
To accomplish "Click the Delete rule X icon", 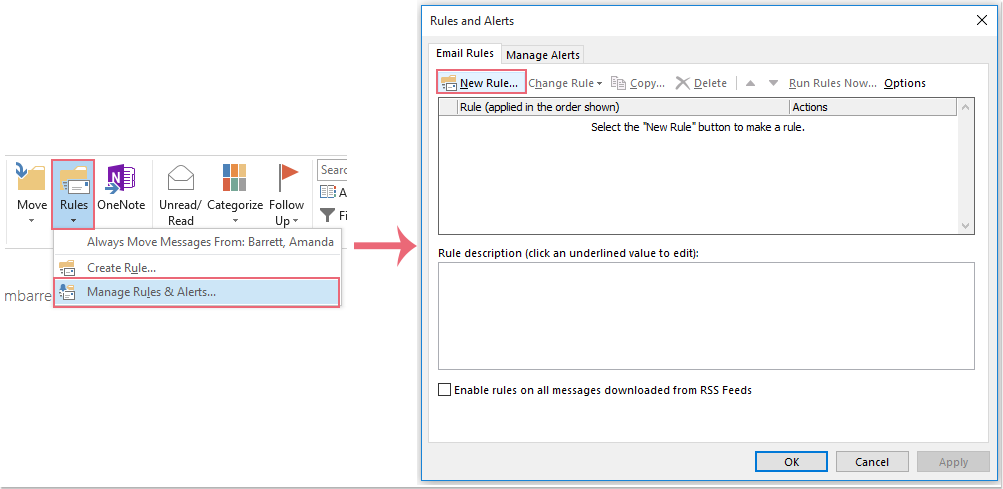I will click(x=683, y=83).
